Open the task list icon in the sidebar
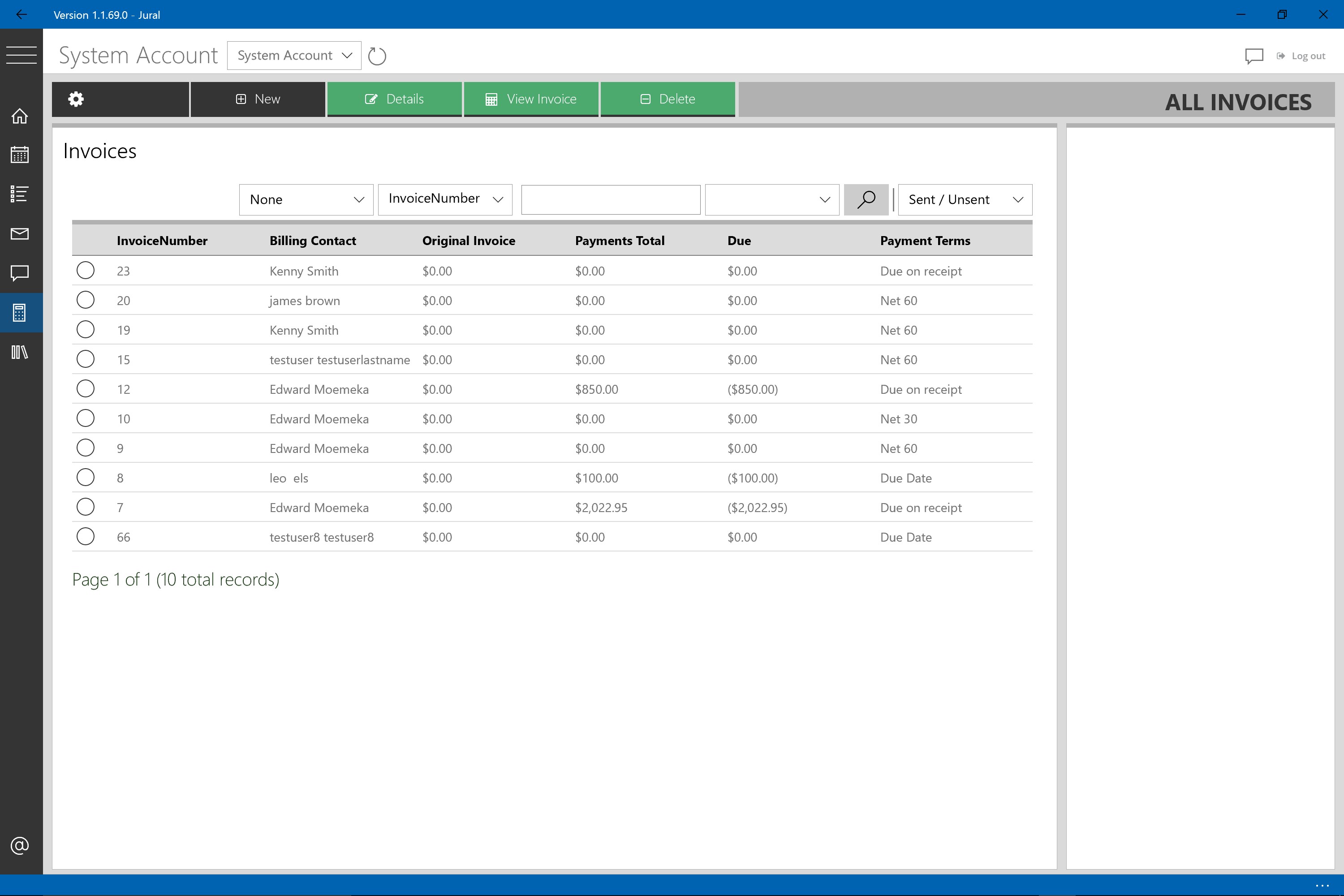 coord(20,194)
